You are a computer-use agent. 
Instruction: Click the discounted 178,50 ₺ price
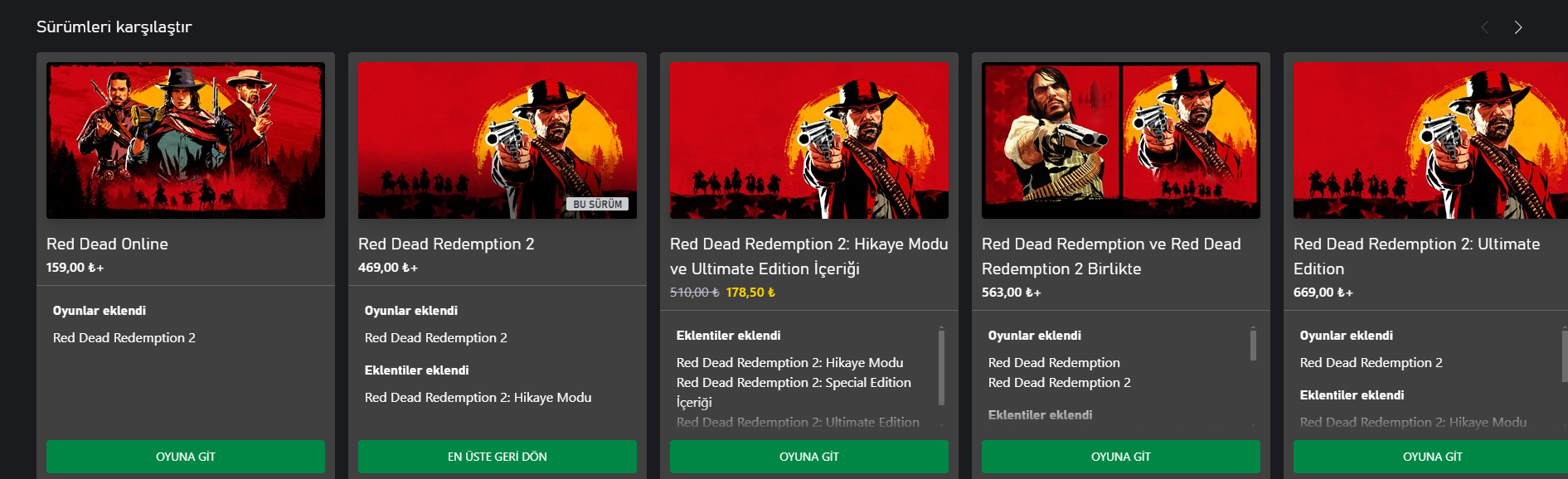tap(750, 293)
